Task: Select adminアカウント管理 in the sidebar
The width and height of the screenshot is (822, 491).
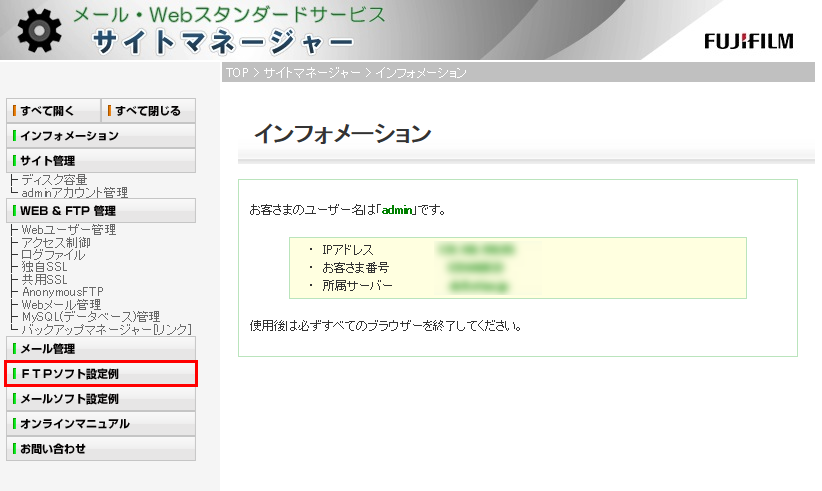Action: pos(74,192)
